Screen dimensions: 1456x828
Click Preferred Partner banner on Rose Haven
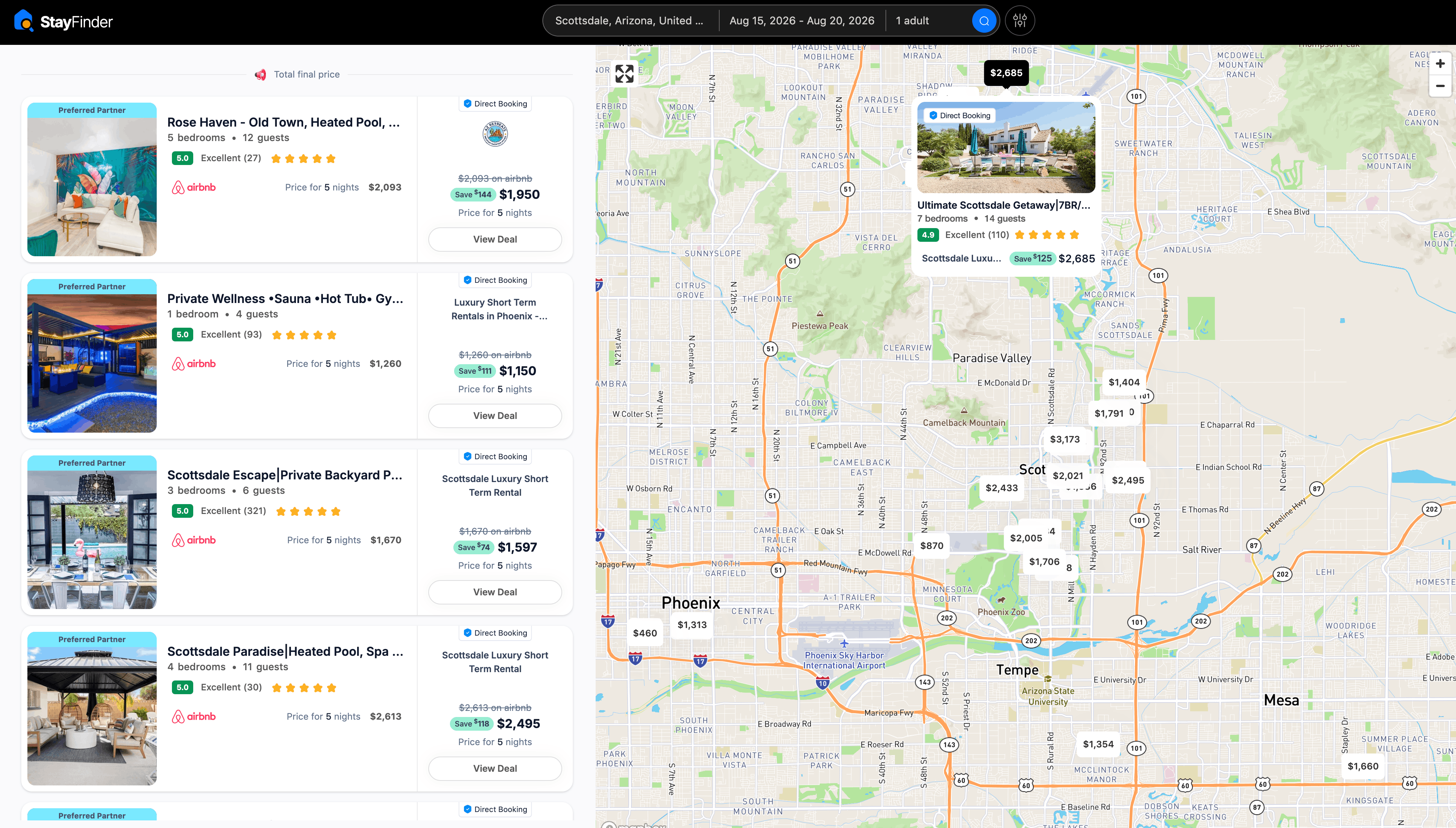(92, 110)
